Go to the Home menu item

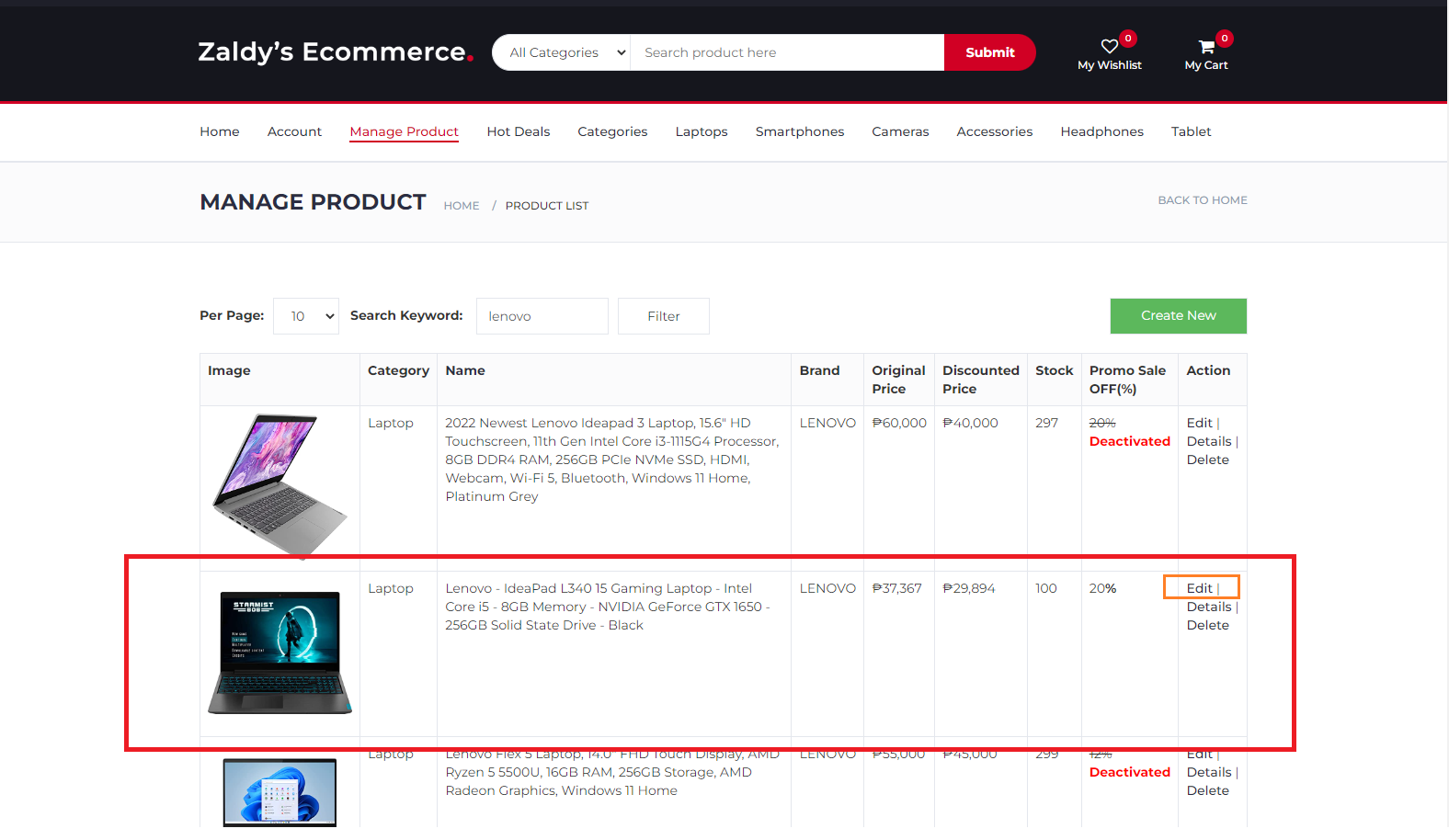point(220,131)
